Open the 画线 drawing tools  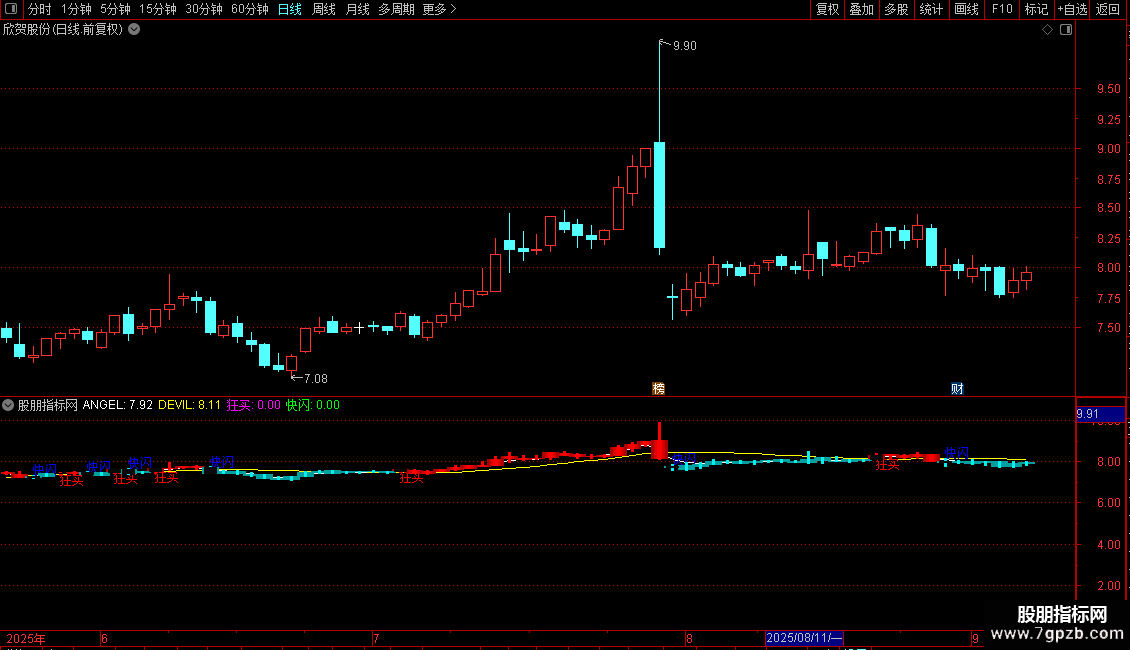pyautogui.click(x=966, y=9)
